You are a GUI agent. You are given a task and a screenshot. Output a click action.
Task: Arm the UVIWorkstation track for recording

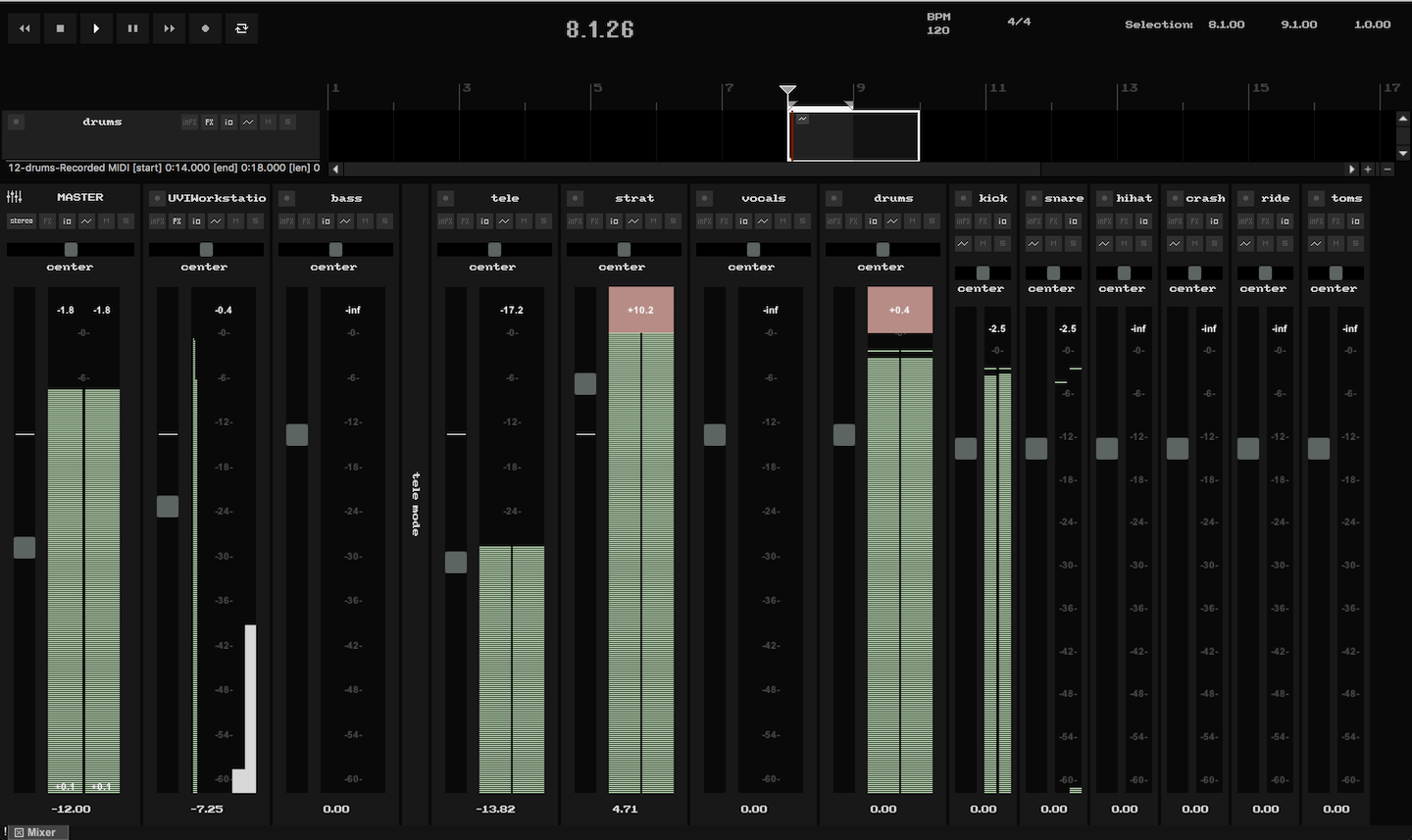(x=157, y=198)
